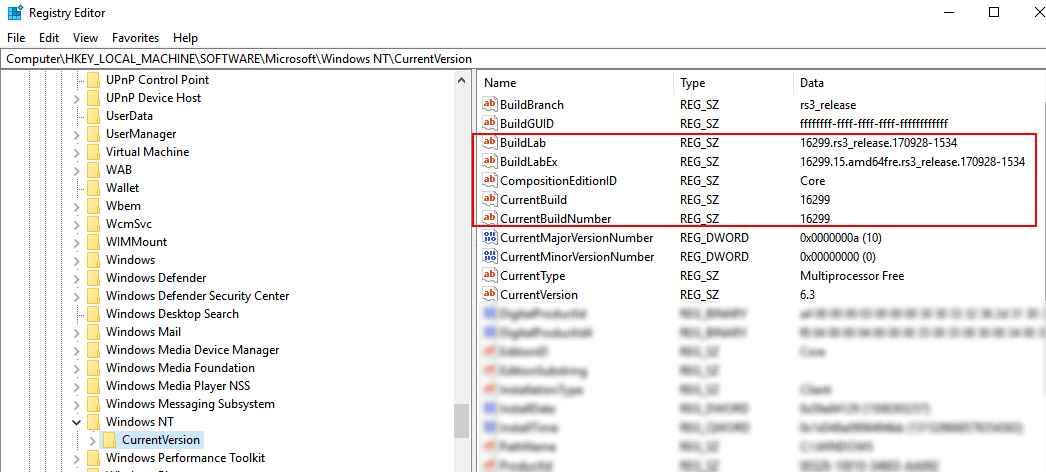Click the ffffffff-ffff-ffff-ffff-ffffffffffff data value
1046x472 pixels.
point(873,124)
